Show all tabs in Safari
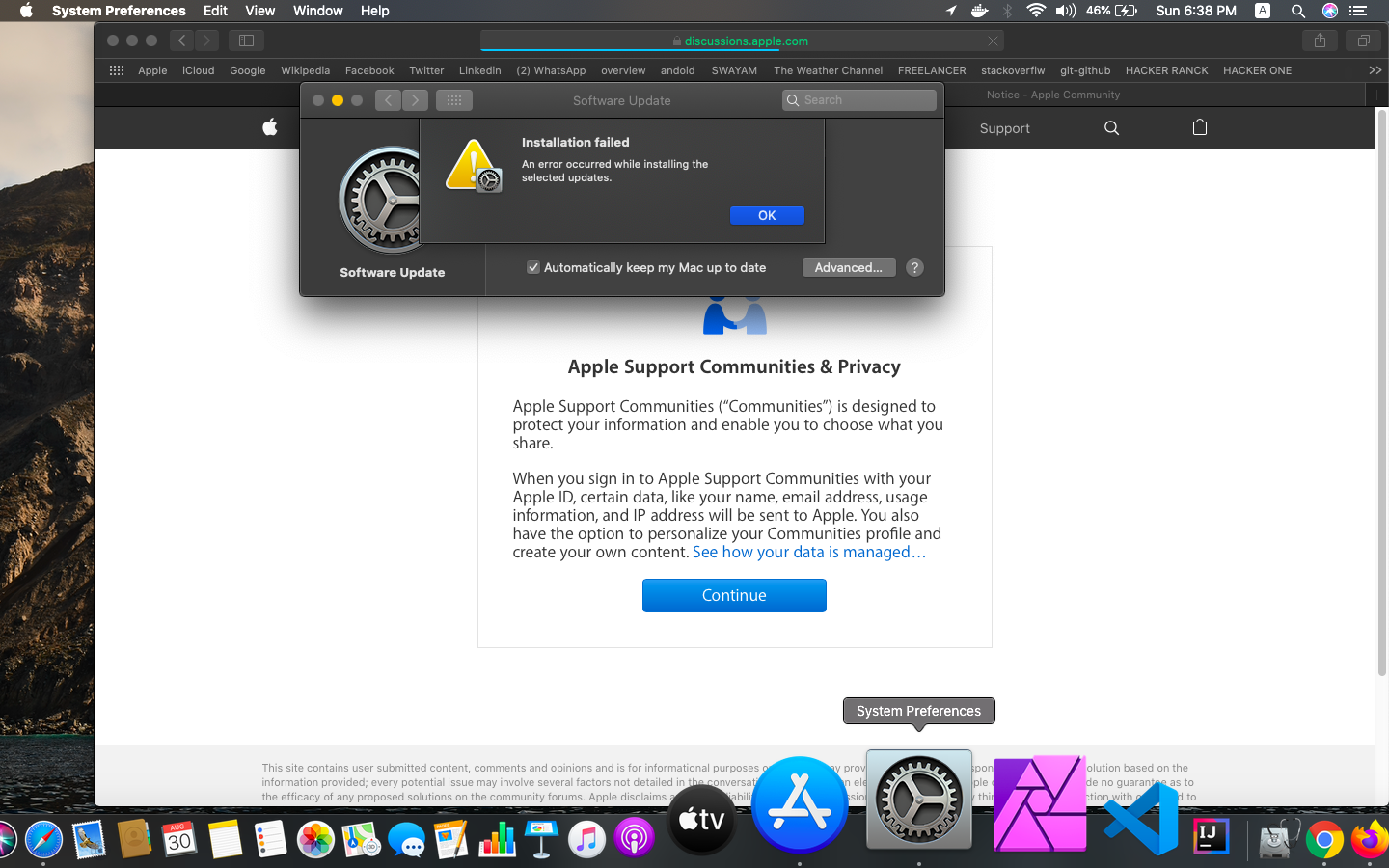Viewport: 1389px width, 868px height. [1363, 41]
